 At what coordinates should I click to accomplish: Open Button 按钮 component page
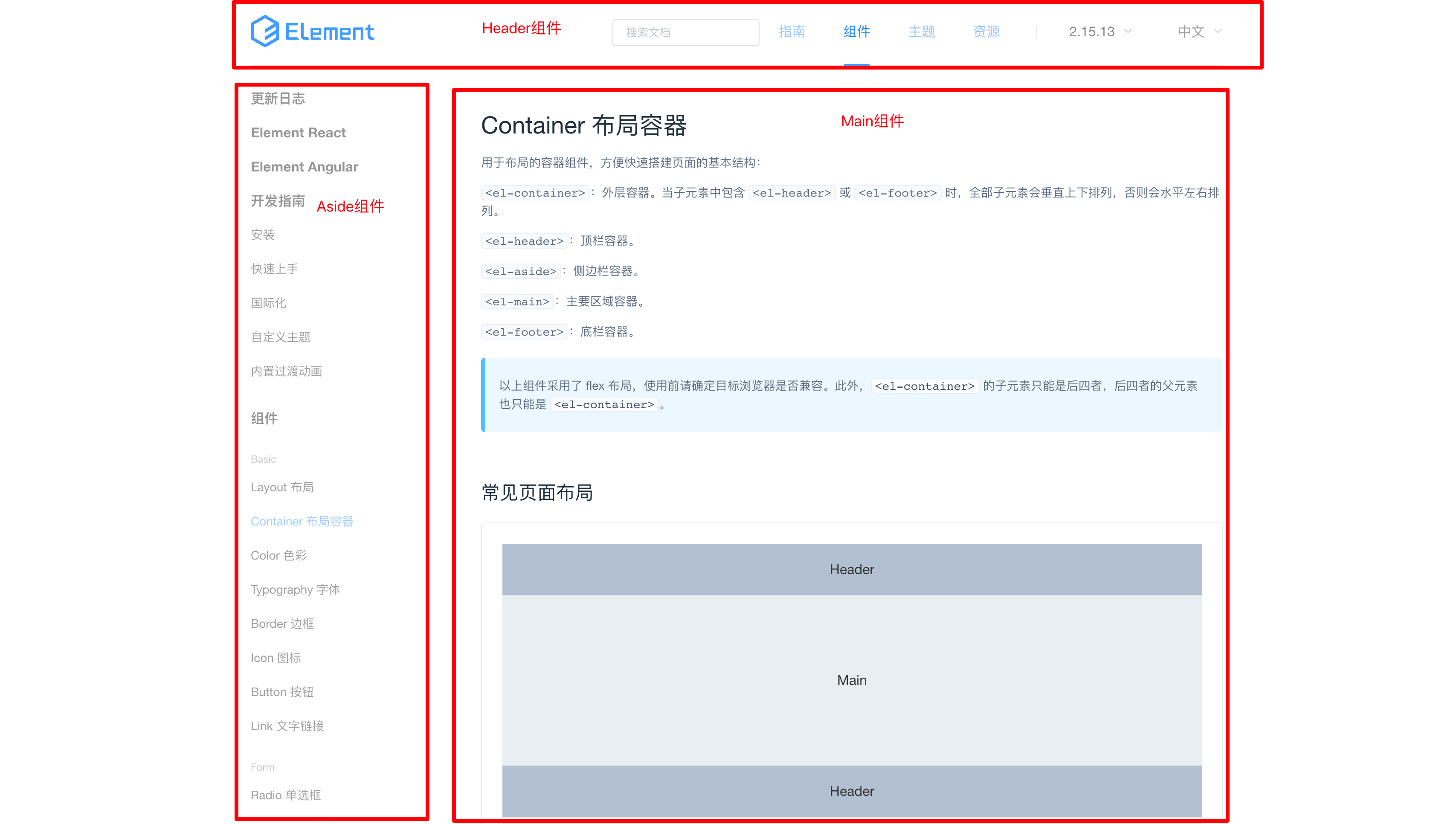282,692
